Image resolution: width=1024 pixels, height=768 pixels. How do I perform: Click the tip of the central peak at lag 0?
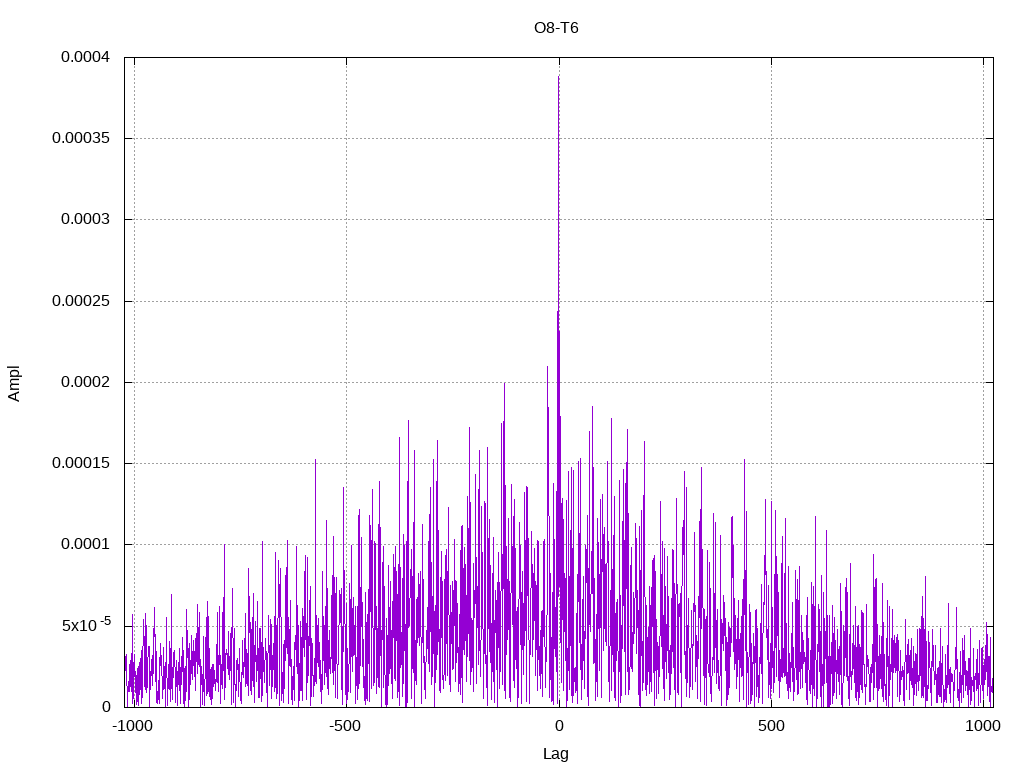tap(558, 77)
